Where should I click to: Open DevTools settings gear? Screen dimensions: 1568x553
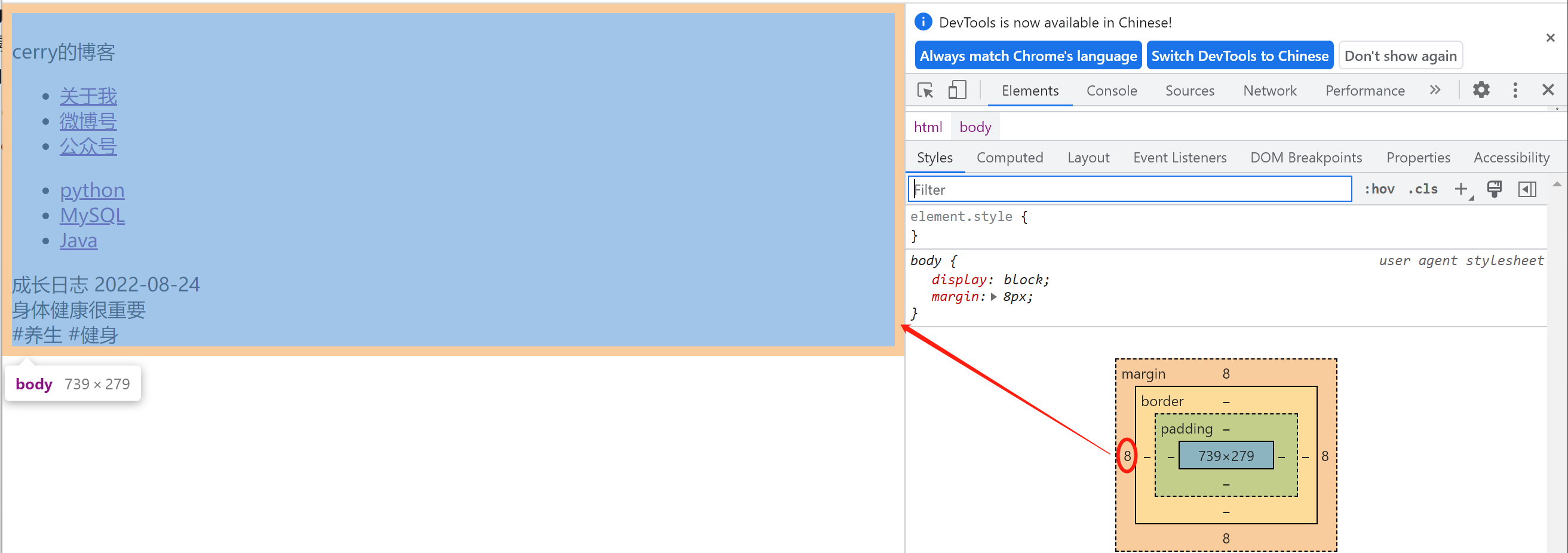click(1481, 90)
